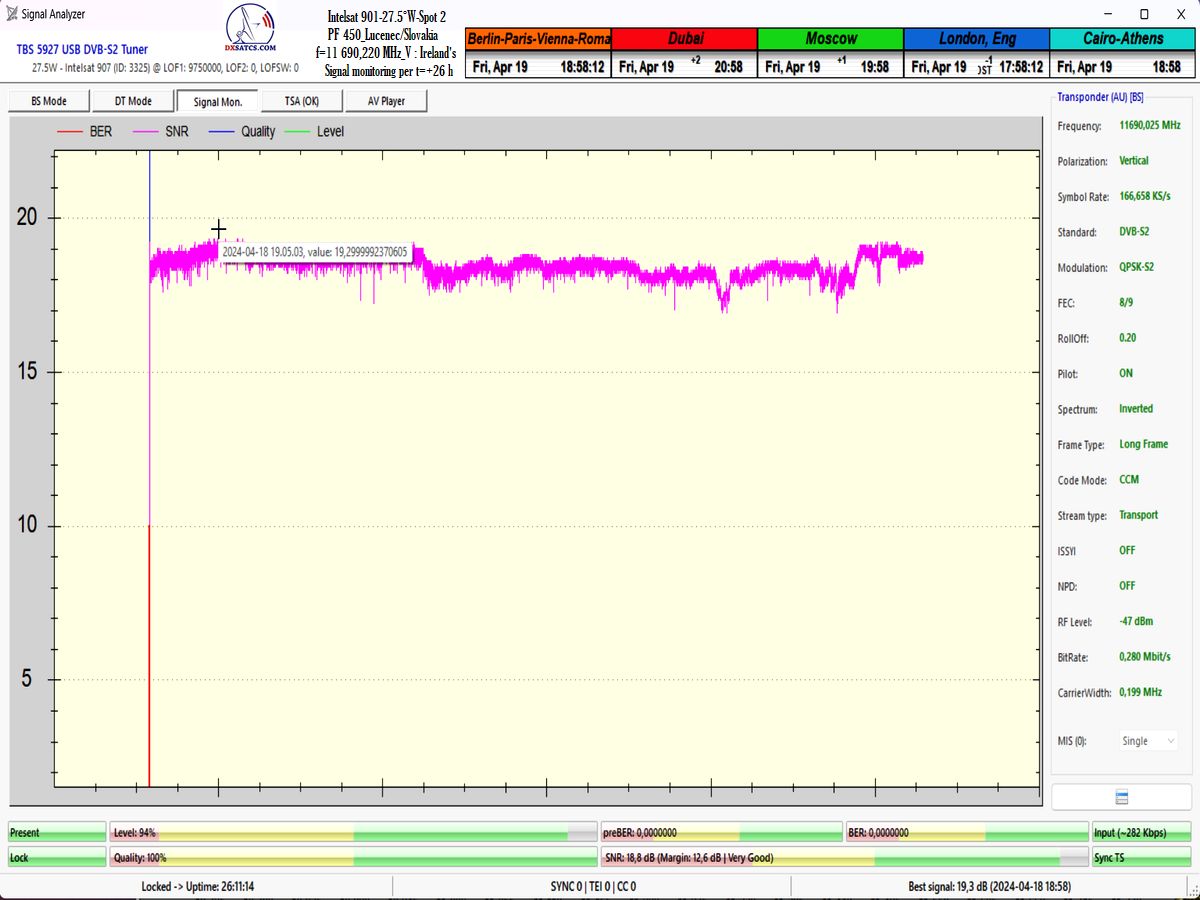
Task: Click the Lock status indicator
Action: click(57, 857)
